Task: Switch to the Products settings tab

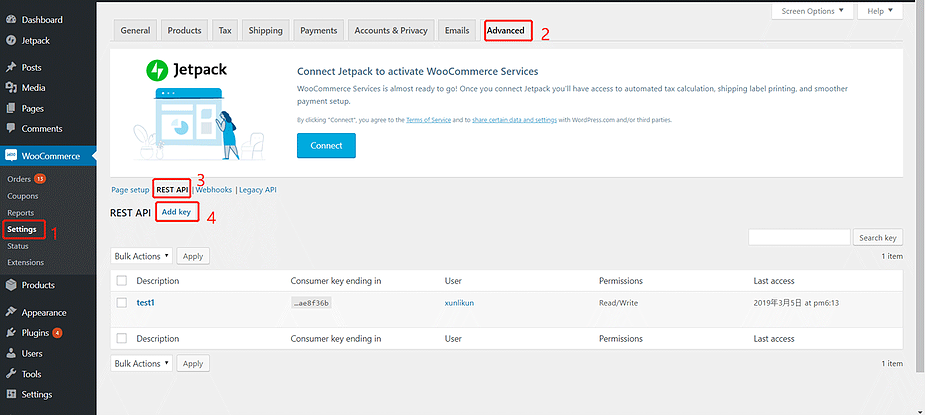Action: (184, 30)
